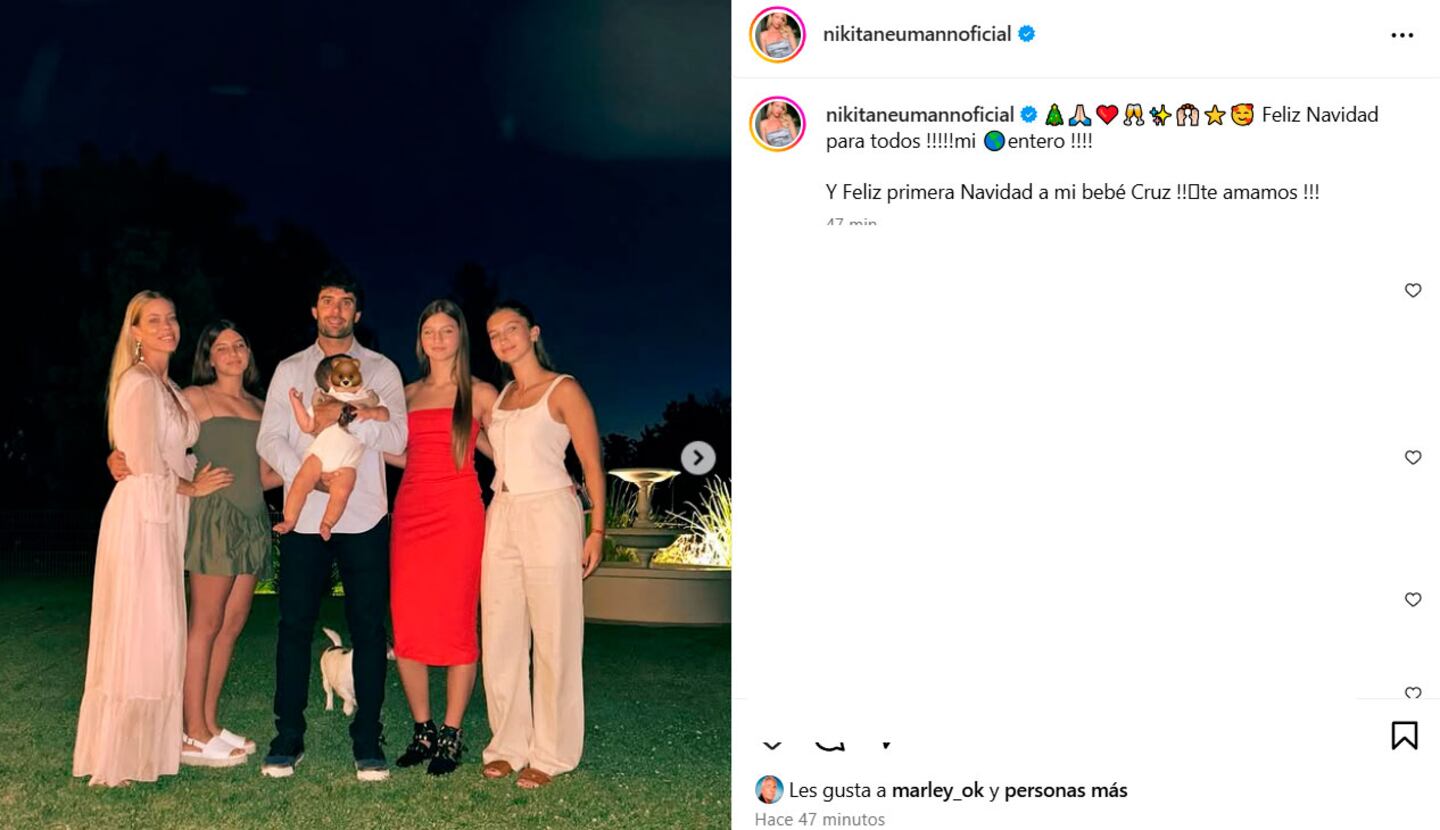
Task: Click the partially visible comment bubble icon
Action: (x=829, y=745)
